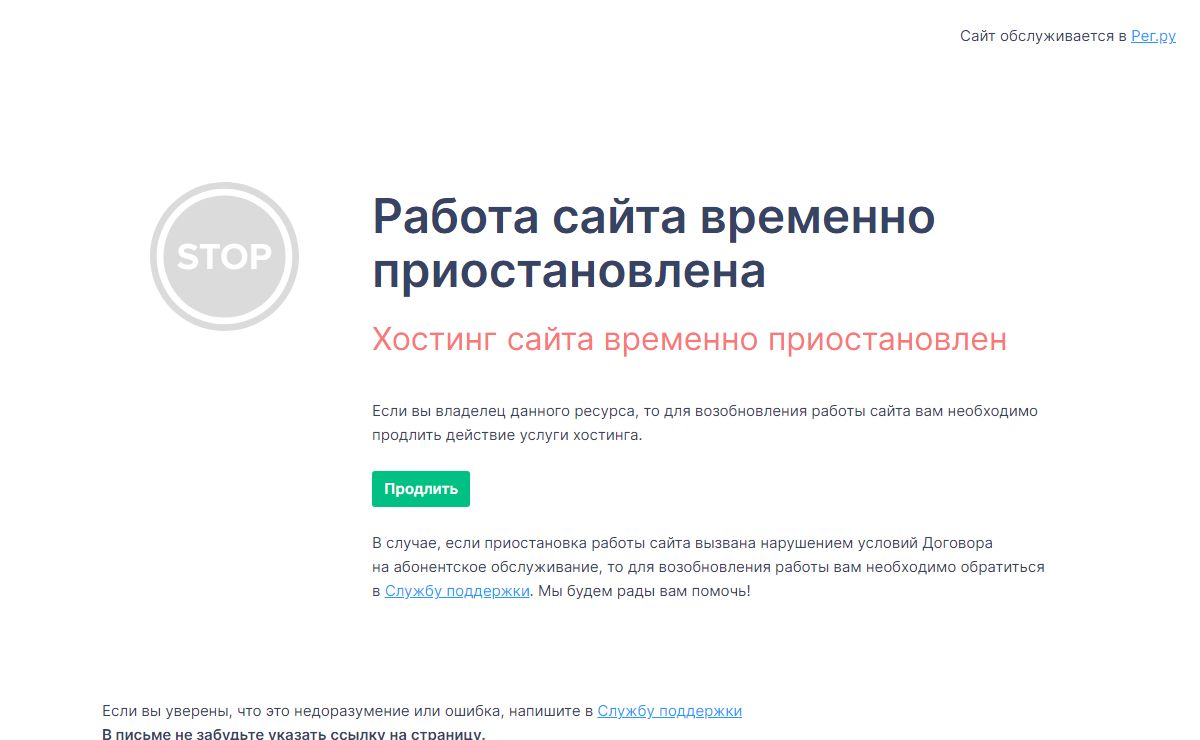Click text 'Сайт обслуживается в'

pos(1043,36)
